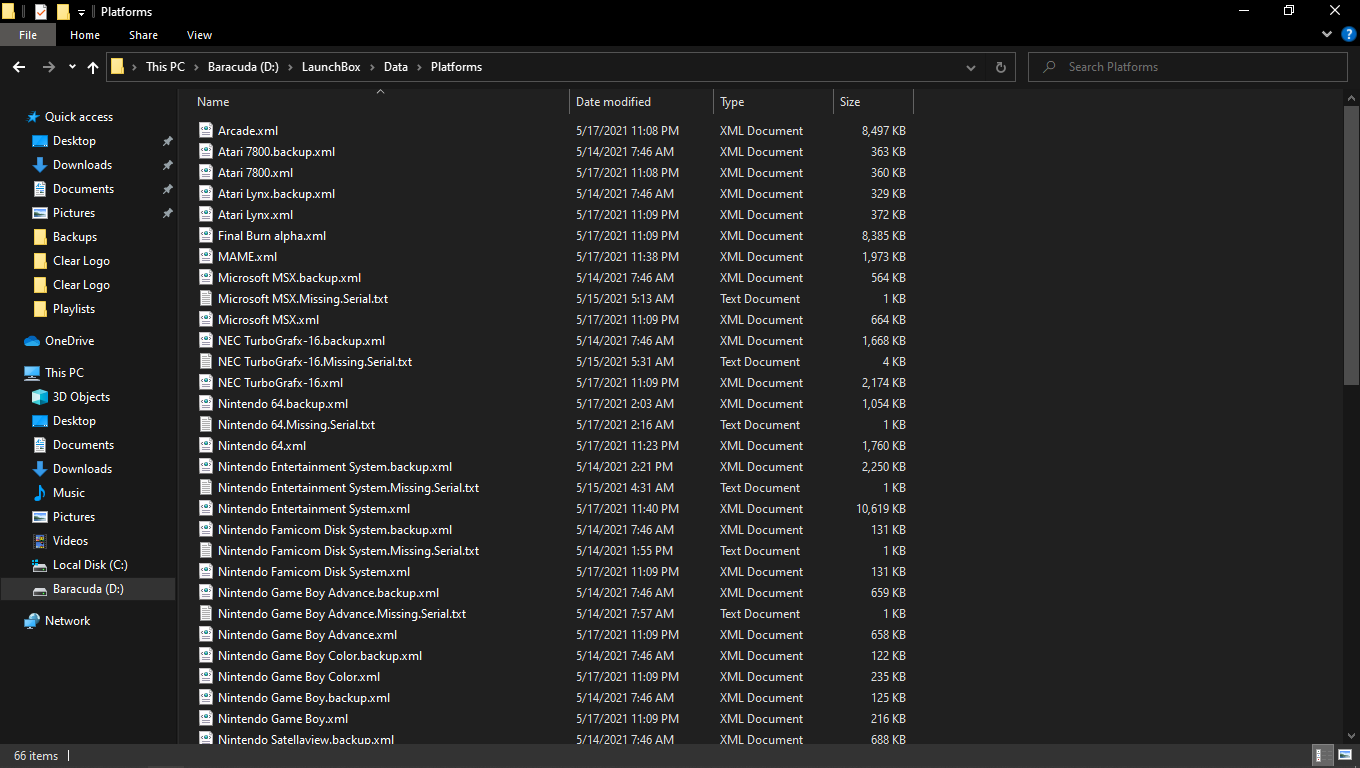
Task: Select Nintendo Famicom Disk System.Missing.Serial.txt icon
Action: [x=206, y=551]
